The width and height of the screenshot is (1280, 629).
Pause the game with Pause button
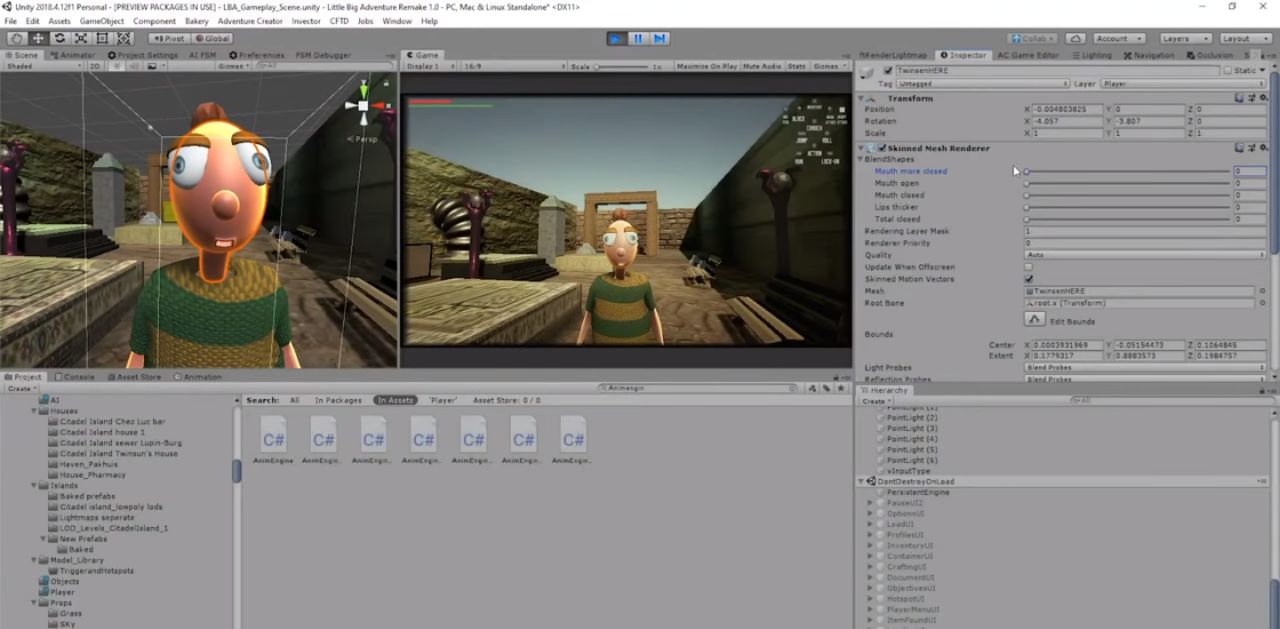(x=638, y=38)
